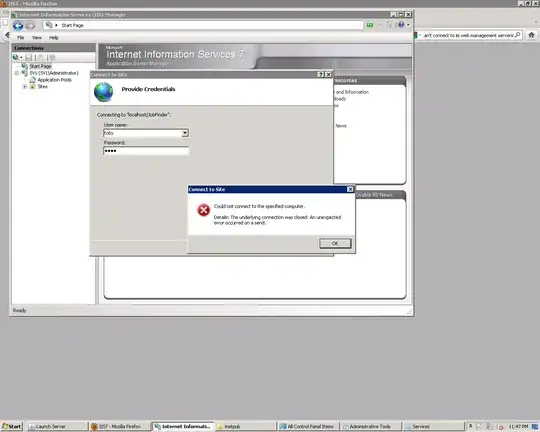The height and width of the screenshot is (432, 540).
Task: Click the Start Page address breadcrumb
Action: (x=72, y=25)
